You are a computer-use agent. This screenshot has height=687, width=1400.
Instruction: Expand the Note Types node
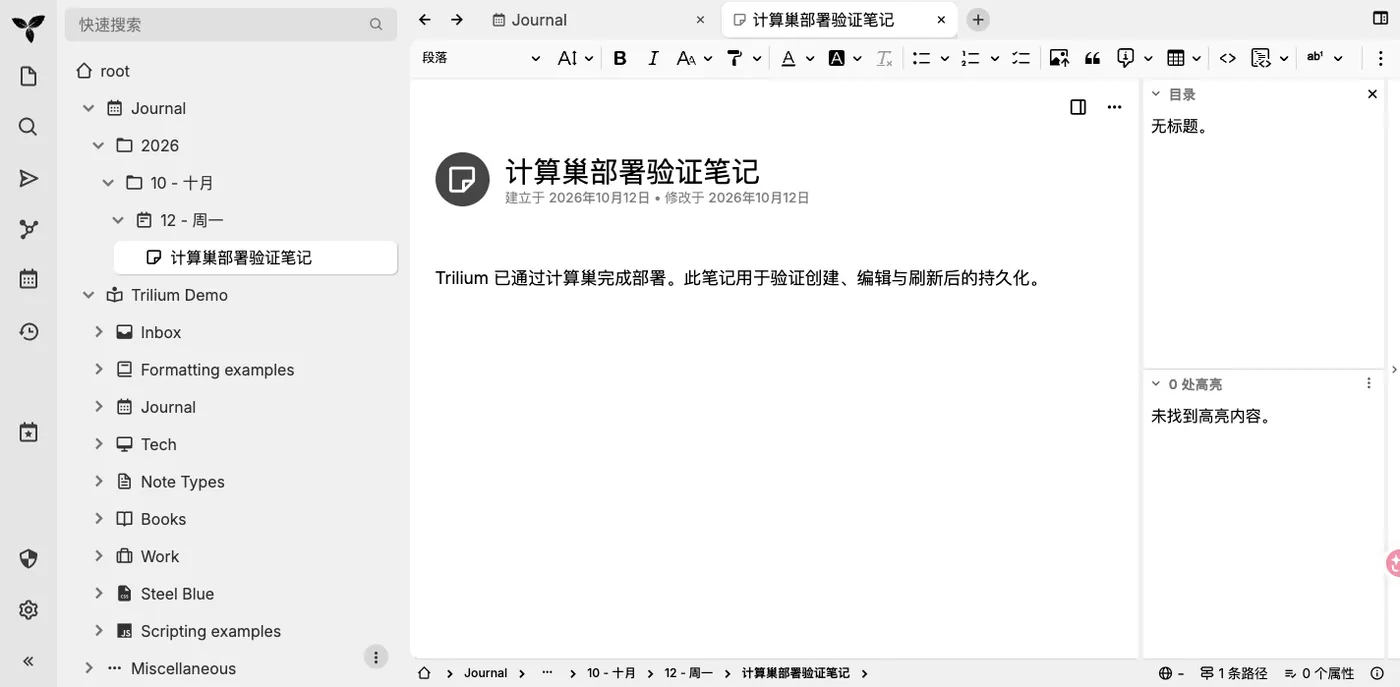coord(98,481)
